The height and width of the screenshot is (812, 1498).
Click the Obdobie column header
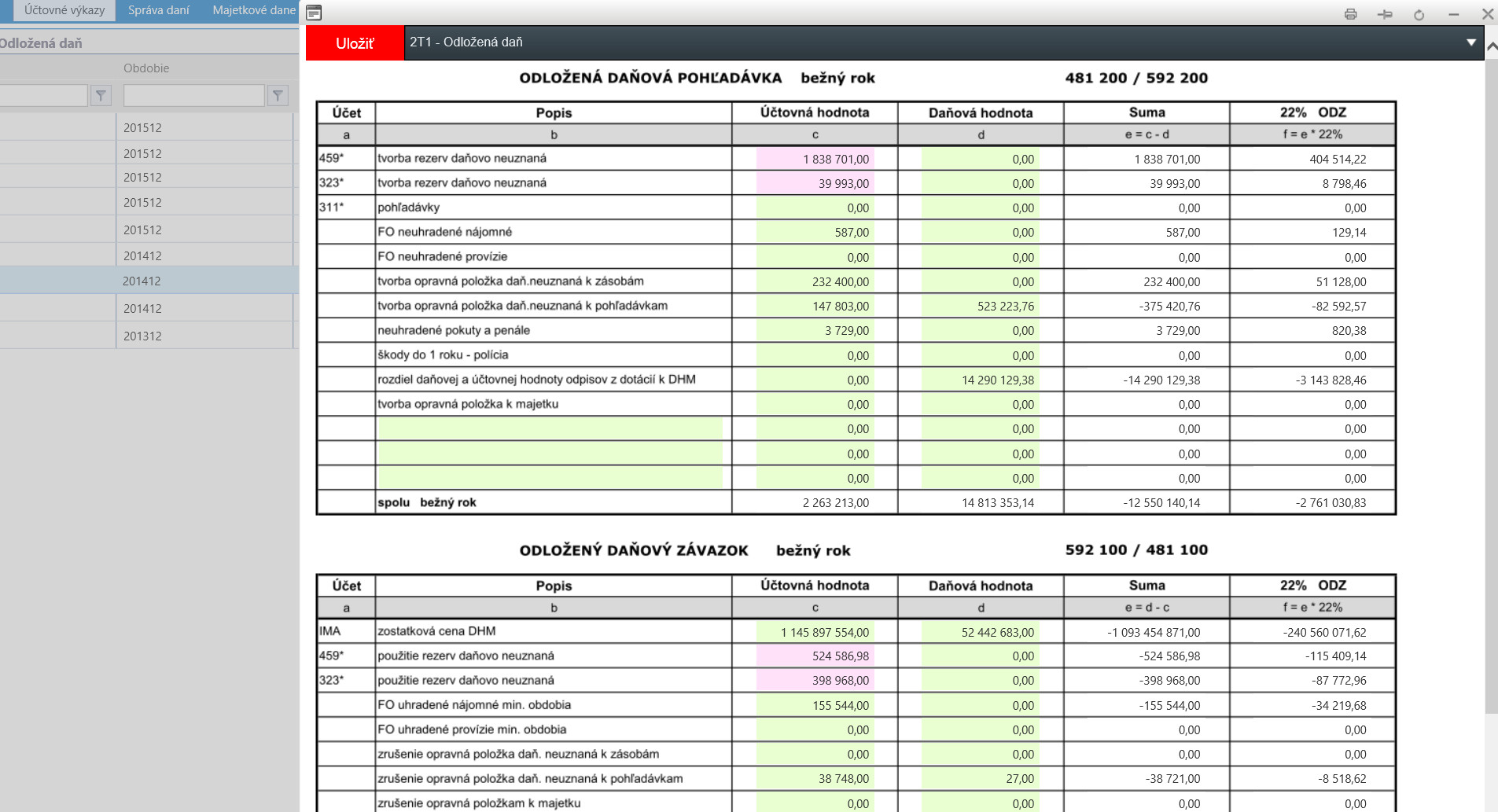(146, 68)
